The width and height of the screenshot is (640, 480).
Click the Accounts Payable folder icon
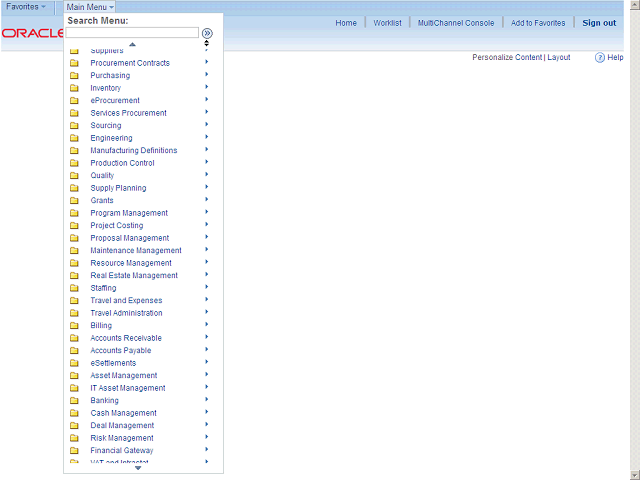74,350
